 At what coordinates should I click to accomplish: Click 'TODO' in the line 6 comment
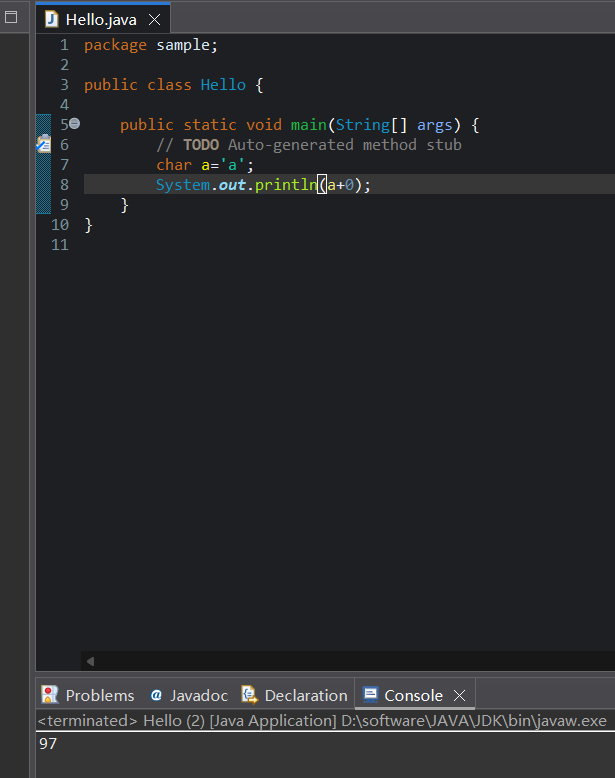201,145
